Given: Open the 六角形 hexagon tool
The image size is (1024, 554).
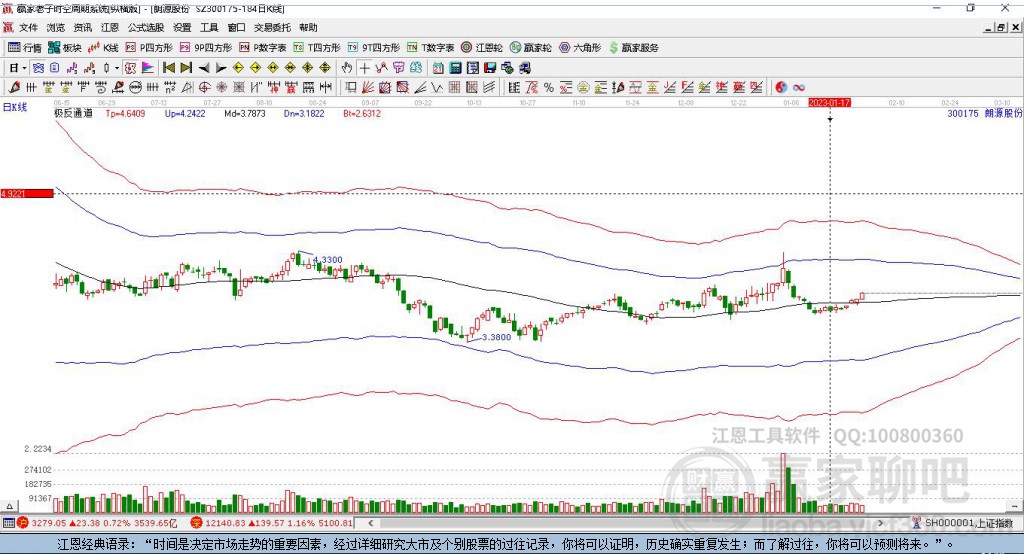Looking at the screenshot, I should (580, 48).
